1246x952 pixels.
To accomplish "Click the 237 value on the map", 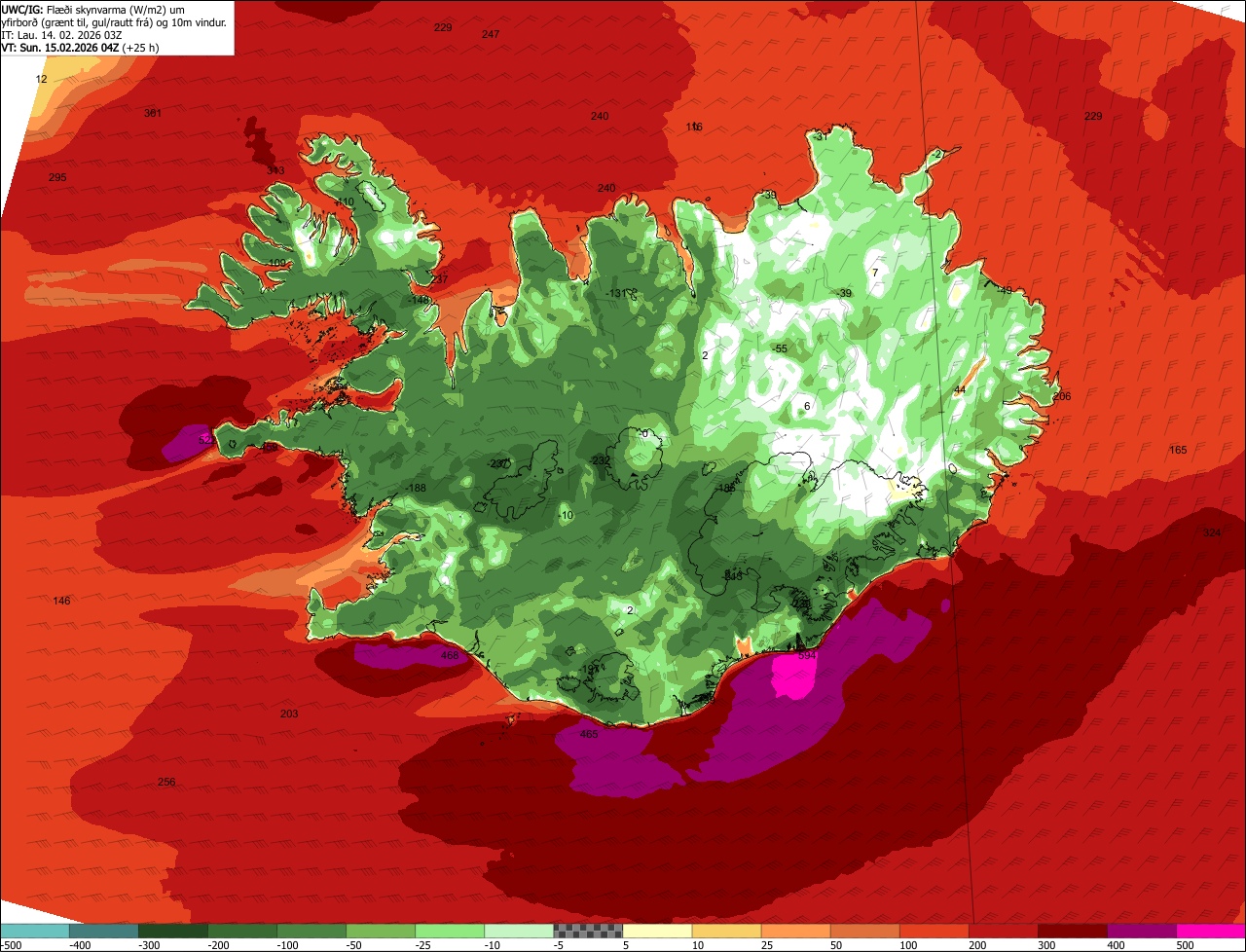I will pyautogui.click(x=440, y=279).
